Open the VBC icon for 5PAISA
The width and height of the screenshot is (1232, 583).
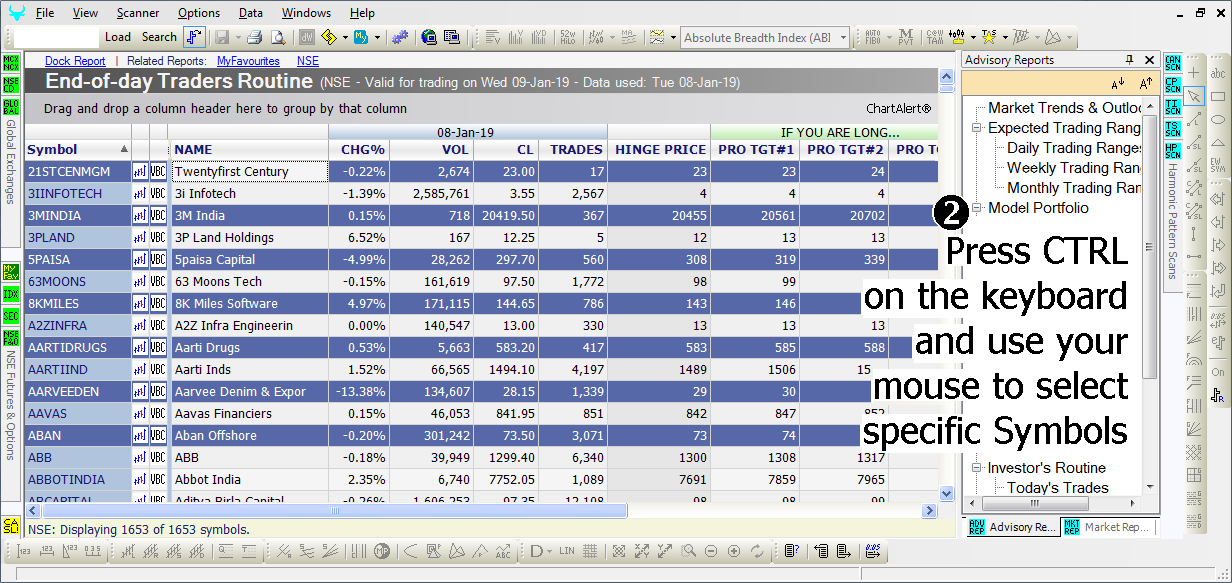(x=158, y=260)
